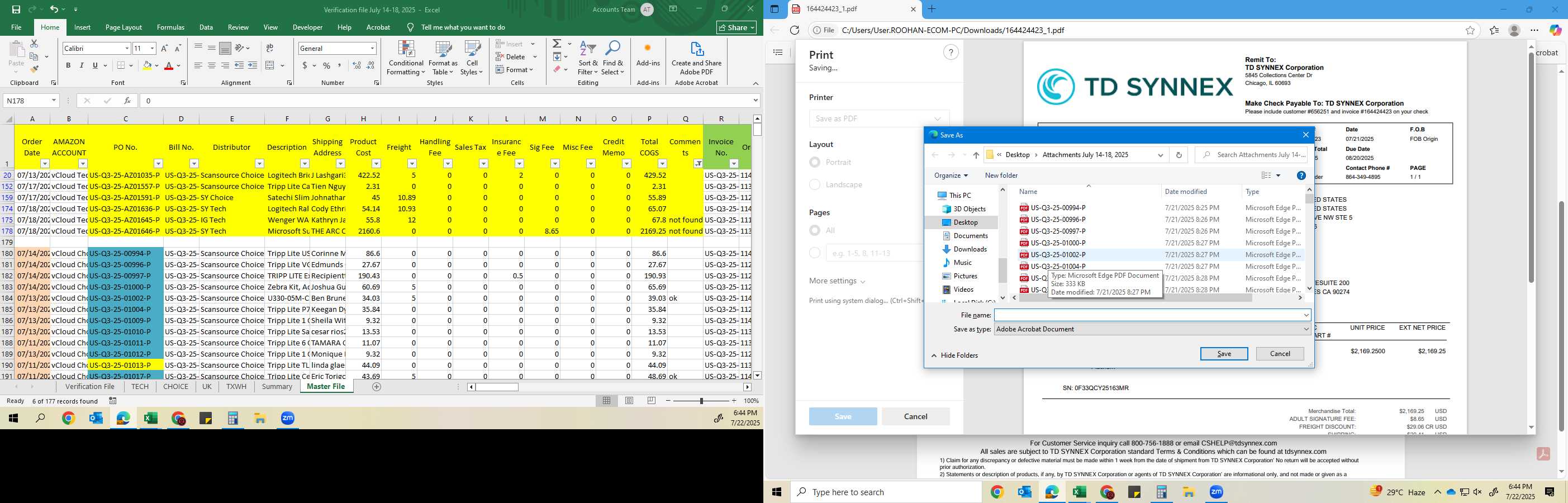The height and width of the screenshot is (503, 1568).
Task: Select the Landscape layout option
Action: pos(814,184)
